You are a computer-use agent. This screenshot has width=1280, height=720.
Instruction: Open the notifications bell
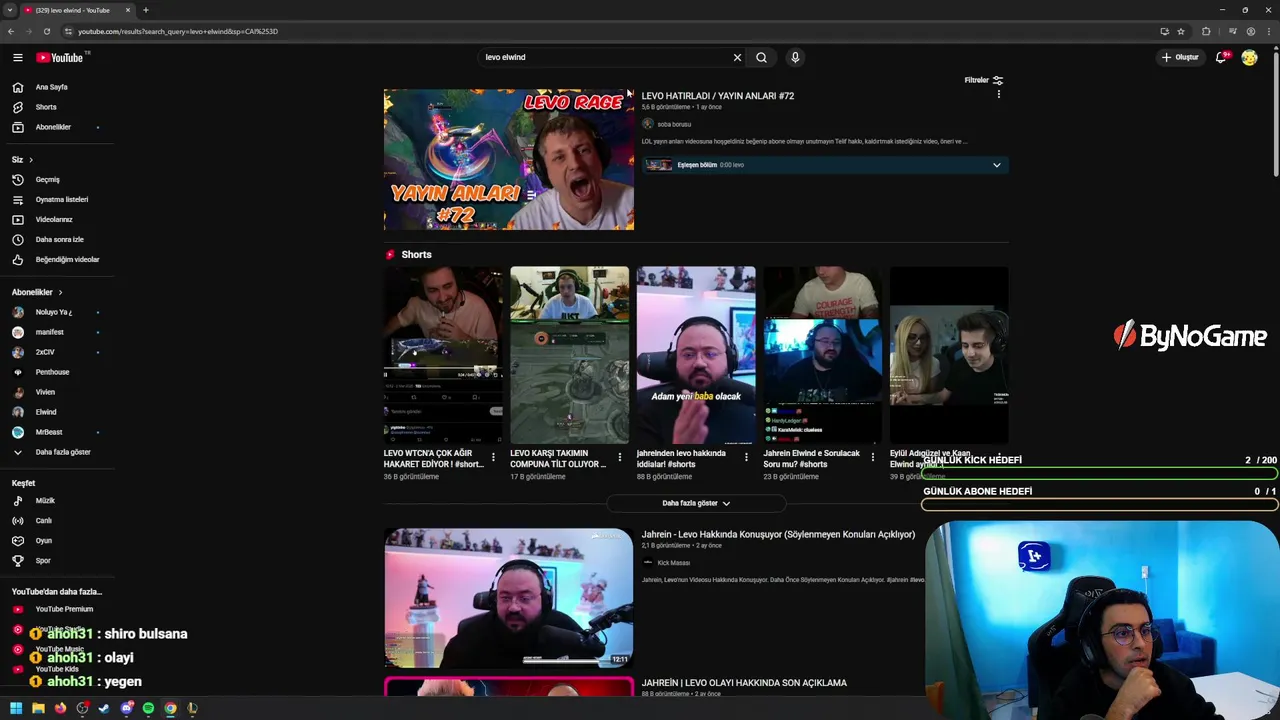click(1221, 57)
